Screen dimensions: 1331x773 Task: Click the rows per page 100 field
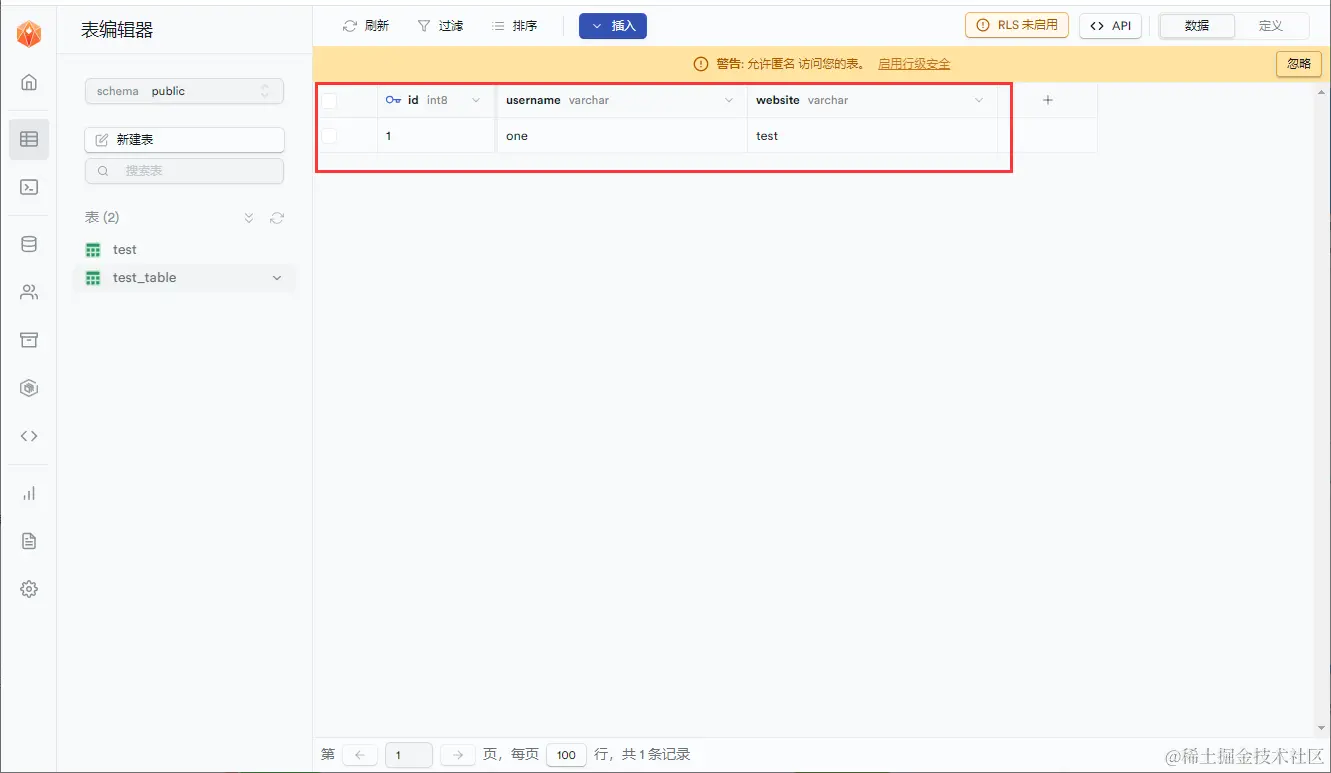(x=566, y=755)
